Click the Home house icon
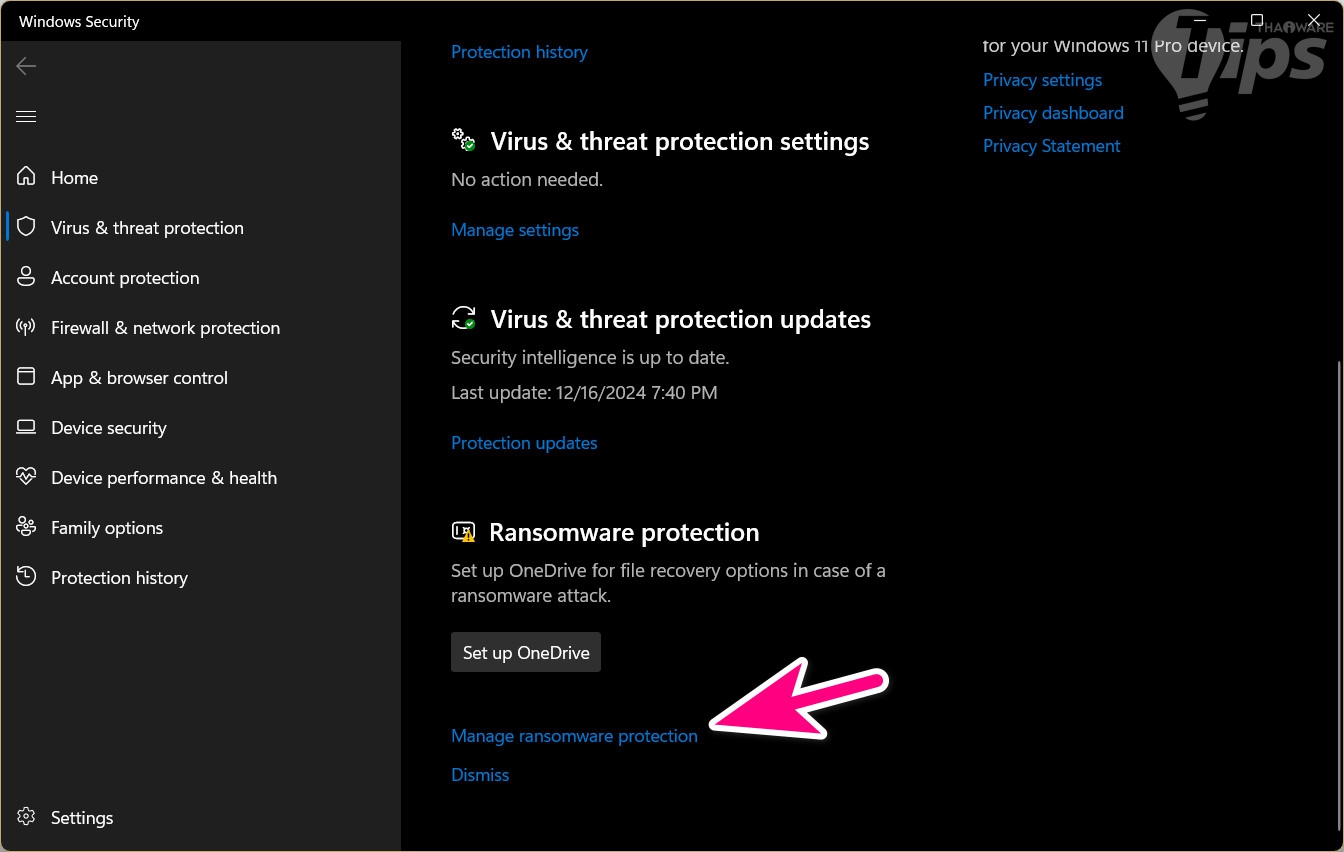Image resolution: width=1344 pixels, height=852 pixels. pyautogui.click(x=26, y=178)
